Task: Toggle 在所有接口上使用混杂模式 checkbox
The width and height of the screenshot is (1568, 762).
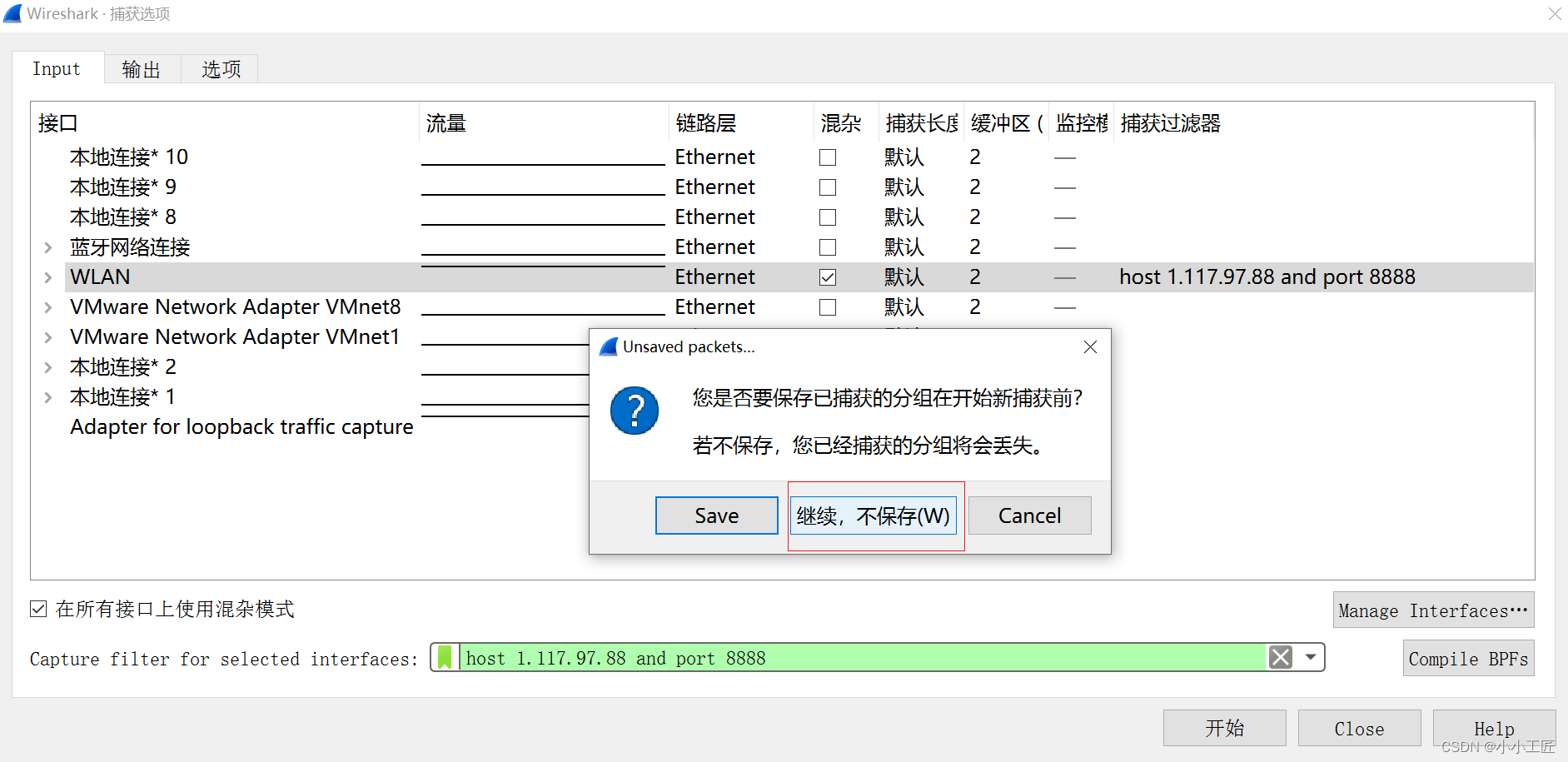Action: click(x=38, y=609)
